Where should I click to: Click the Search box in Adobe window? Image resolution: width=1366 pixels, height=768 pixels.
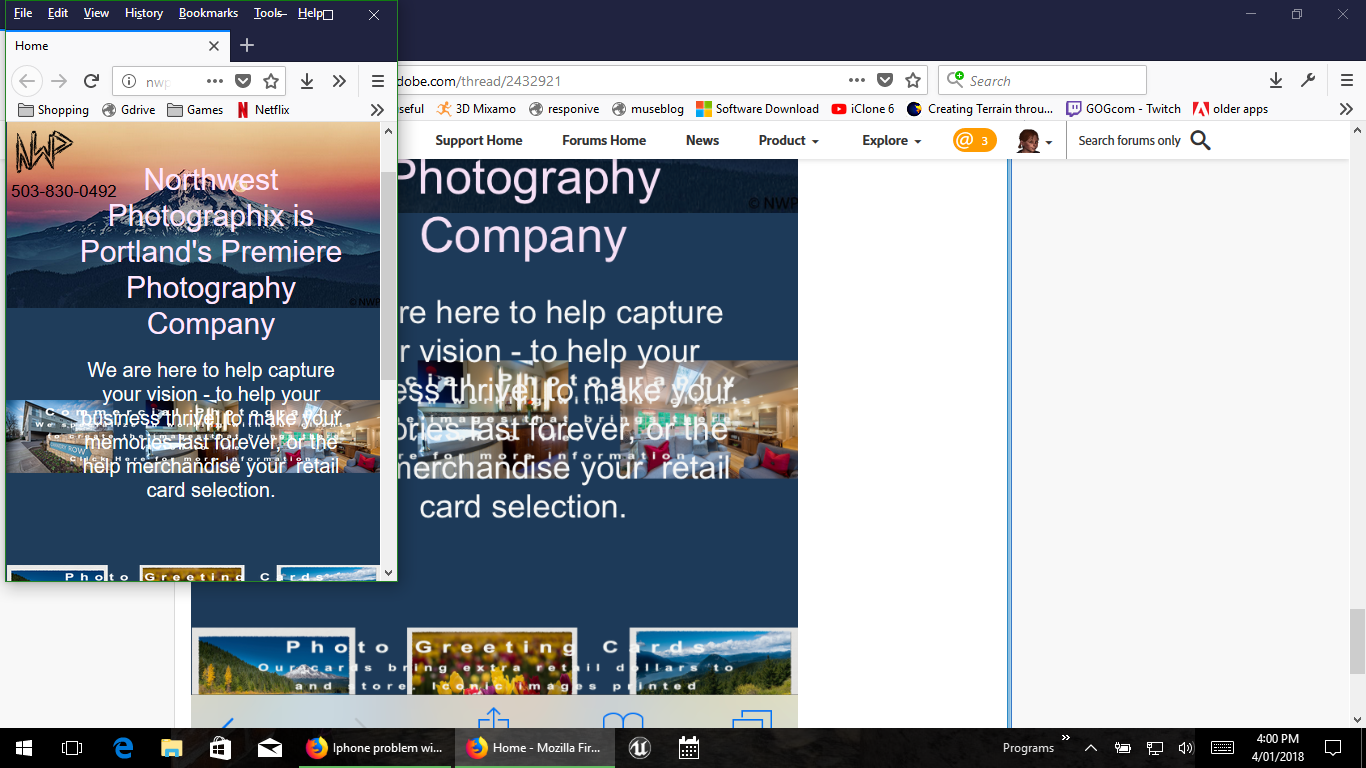(x=1042, y=81)
